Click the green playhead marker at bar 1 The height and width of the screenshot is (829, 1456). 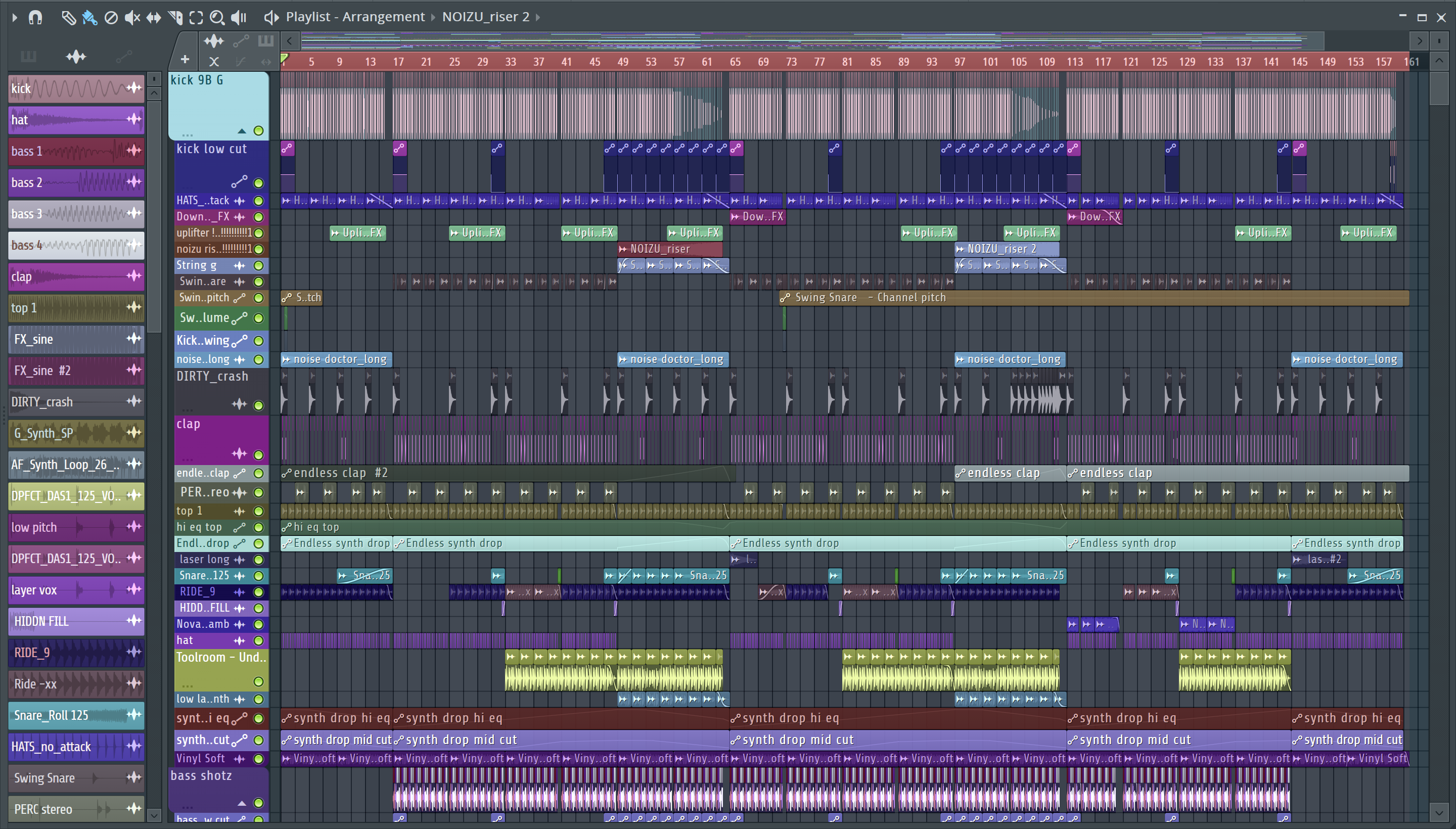[284, 59]
